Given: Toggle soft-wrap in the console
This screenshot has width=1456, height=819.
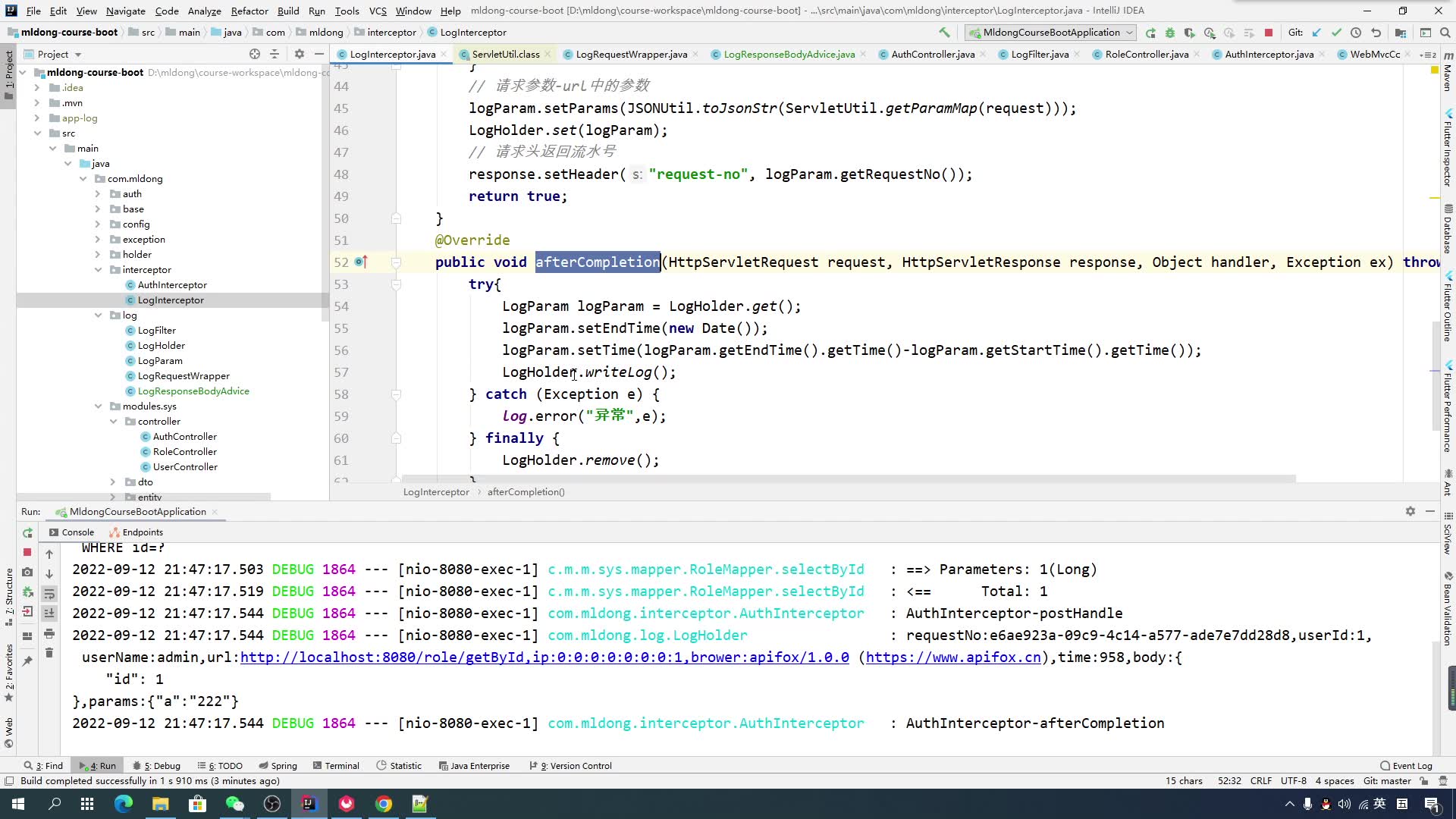Looking at the screenshot, I should 49,594.
